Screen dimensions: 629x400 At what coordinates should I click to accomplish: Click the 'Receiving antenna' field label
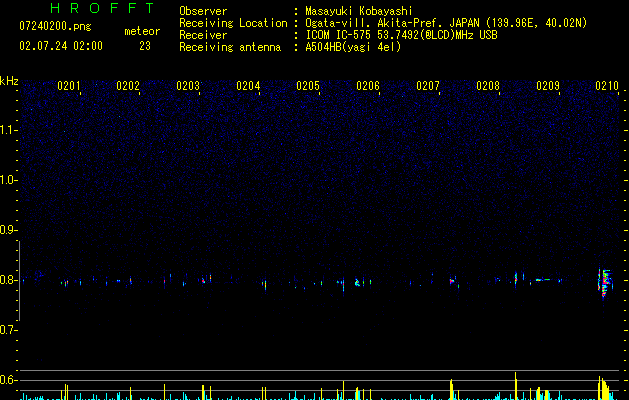pos(230,47)
